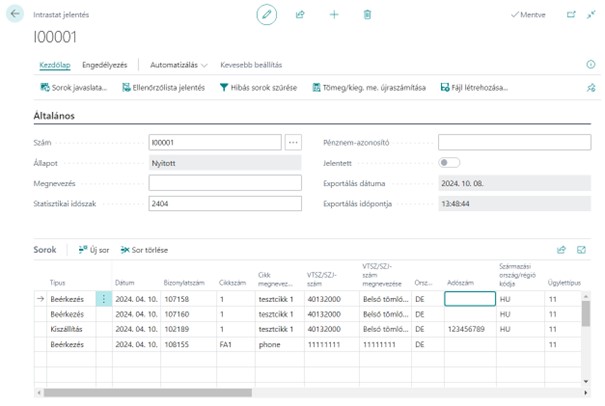Select item number FA1 cell

click(235, 344)
